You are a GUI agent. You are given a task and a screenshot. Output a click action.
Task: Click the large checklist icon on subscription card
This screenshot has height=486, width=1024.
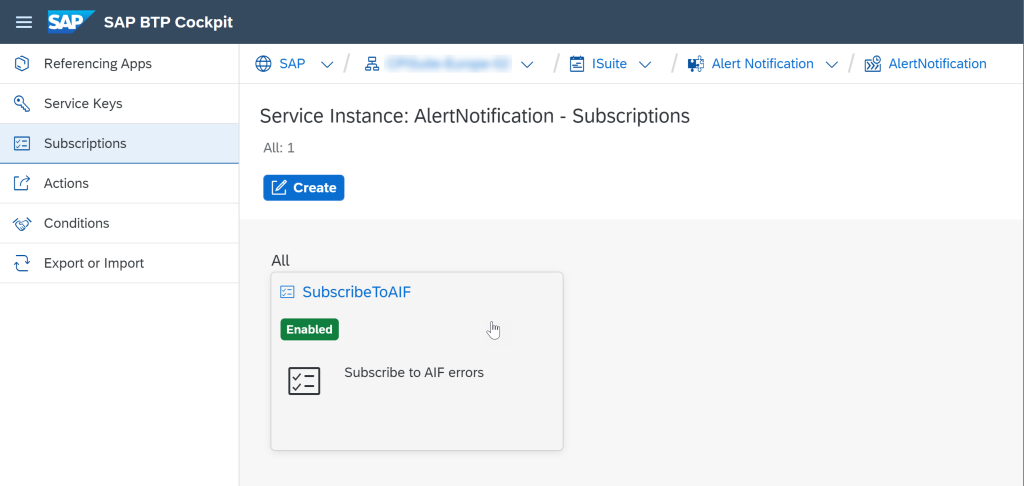pos(304,381)
